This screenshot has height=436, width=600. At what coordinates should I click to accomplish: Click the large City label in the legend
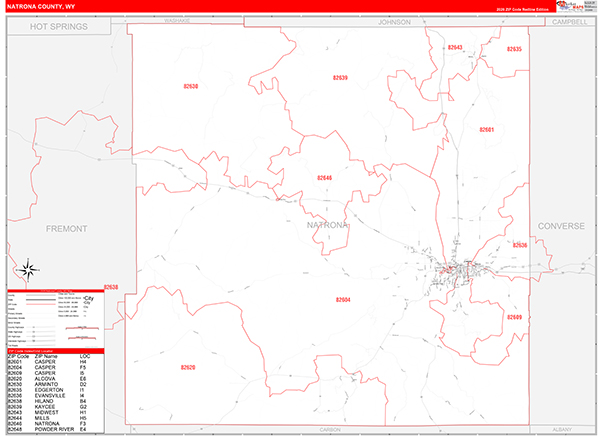[x=89, y=298]
